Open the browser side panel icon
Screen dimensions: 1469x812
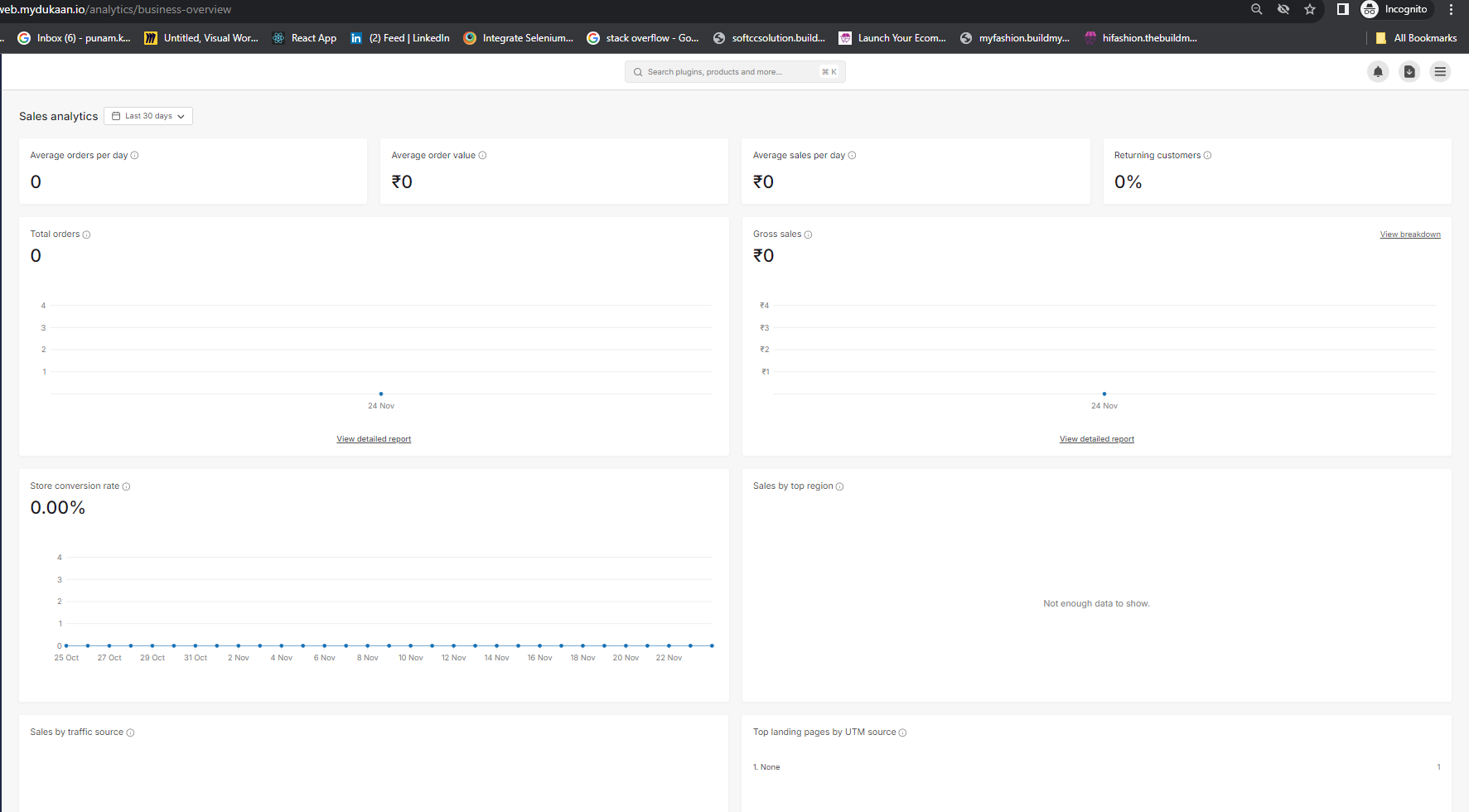click(x=1343, y=9)
